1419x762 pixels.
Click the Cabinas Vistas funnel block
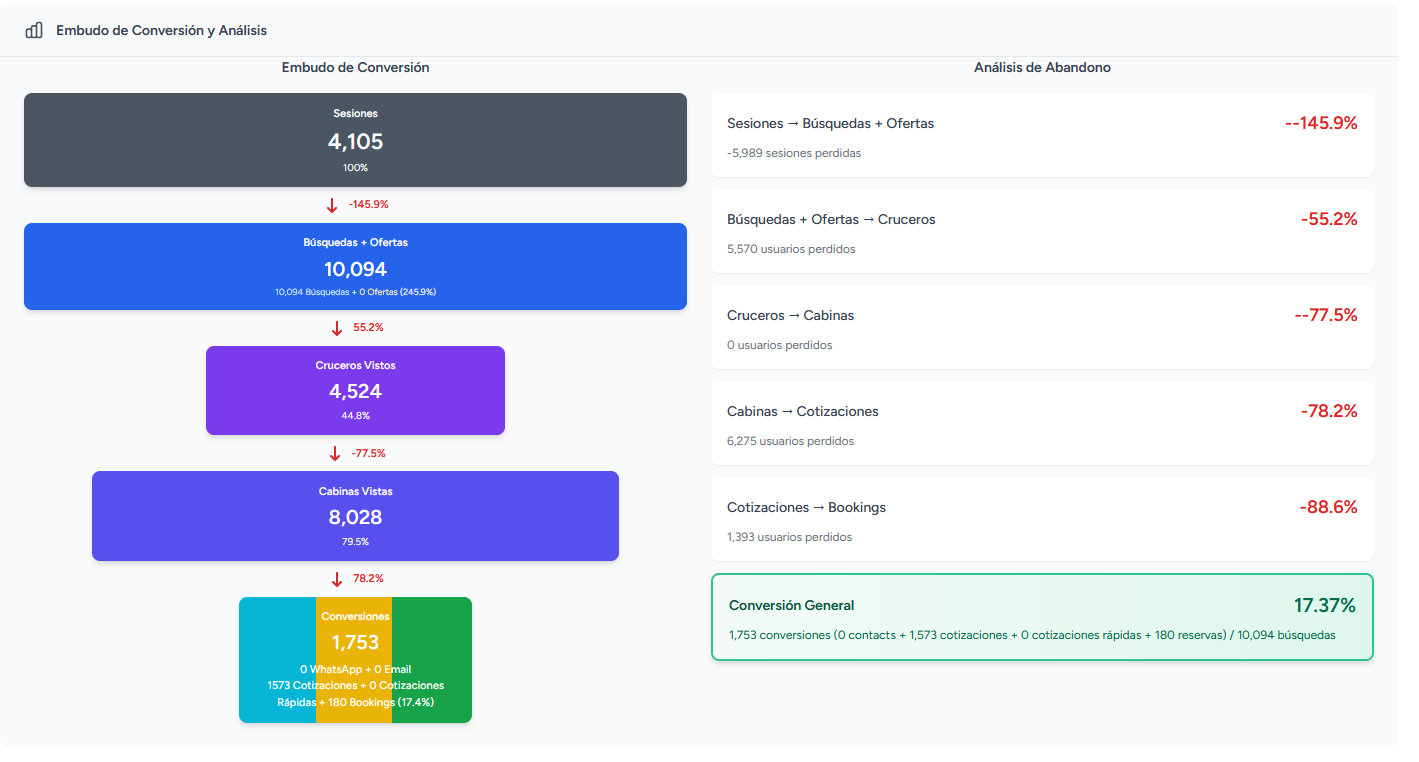point(355,516)
